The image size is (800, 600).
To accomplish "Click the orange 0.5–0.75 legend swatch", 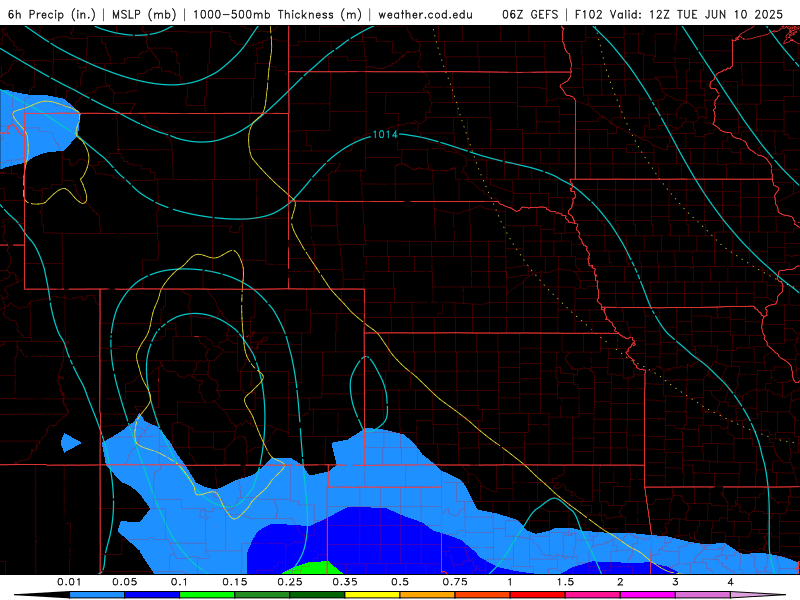I will [x=428, y=595].
